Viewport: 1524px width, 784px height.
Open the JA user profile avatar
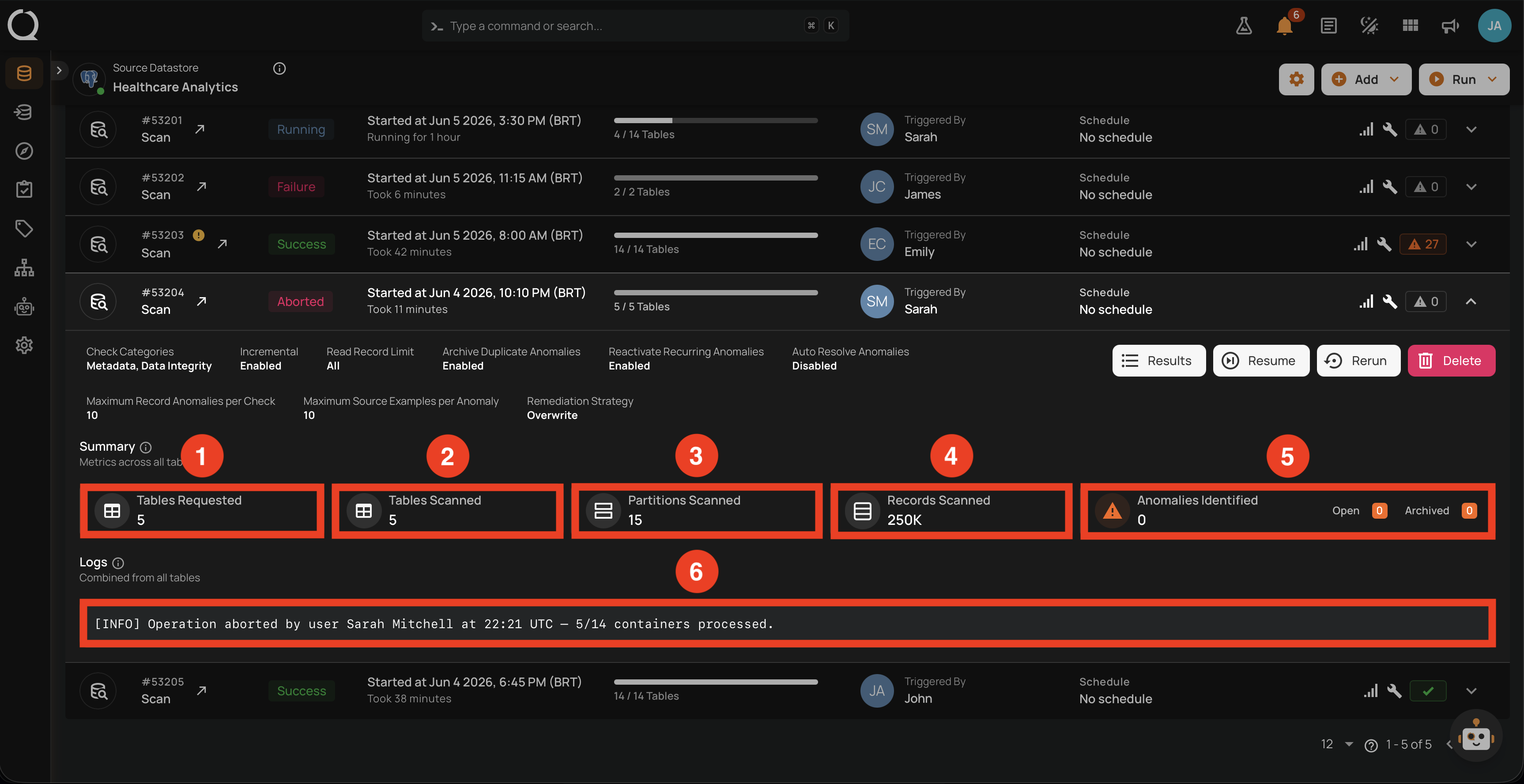[1494, 26]
